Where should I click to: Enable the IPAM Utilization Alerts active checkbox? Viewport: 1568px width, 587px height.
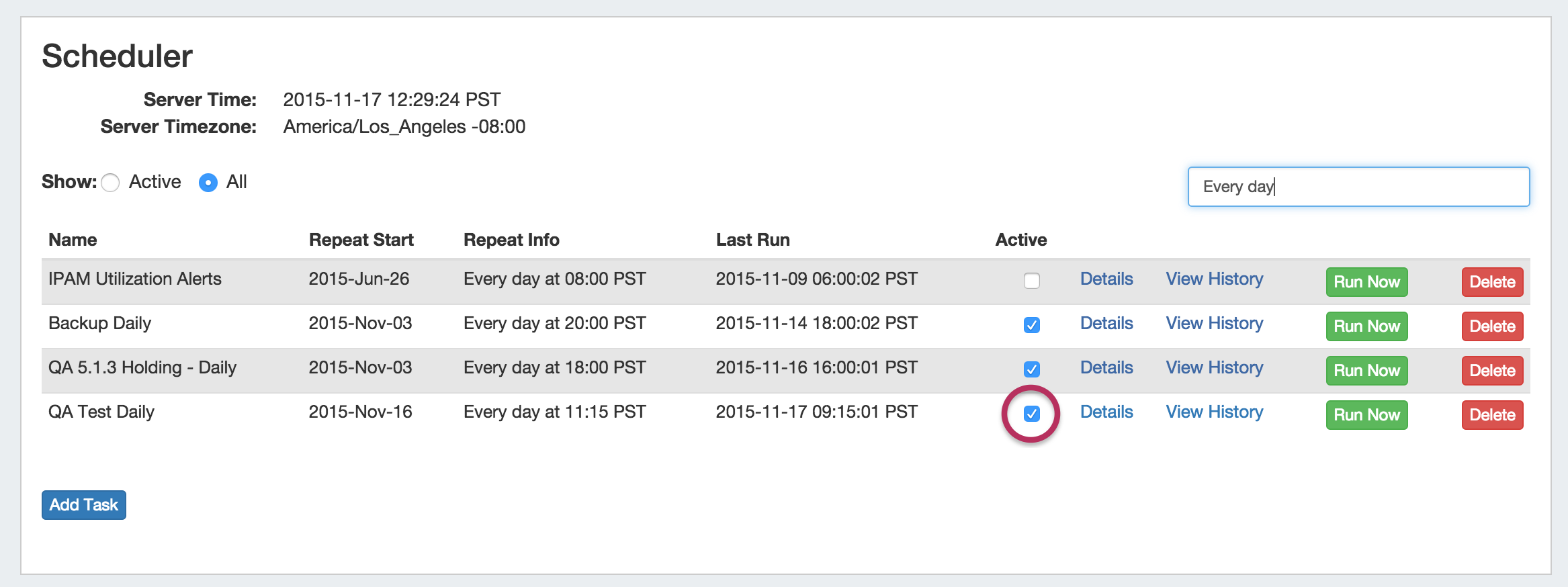point(1031,281)
